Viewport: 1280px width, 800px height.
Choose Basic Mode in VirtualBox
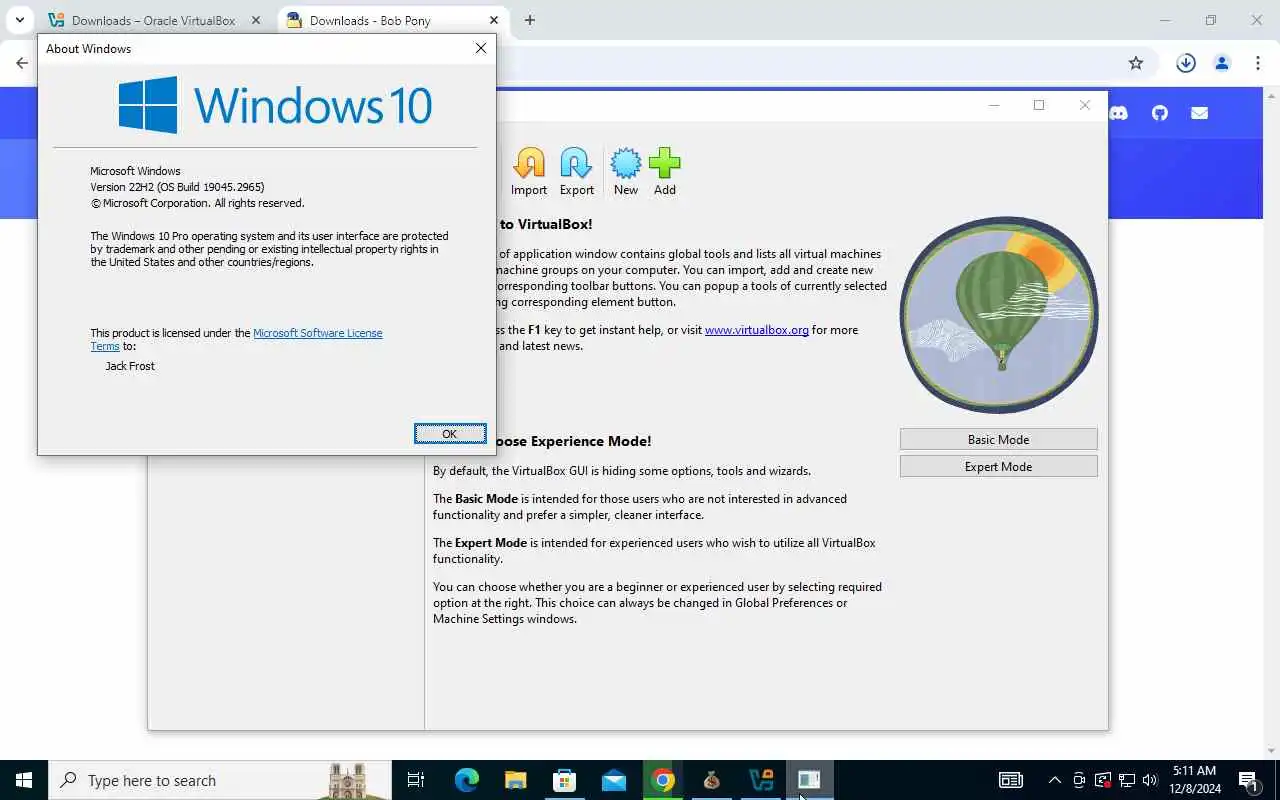tap(998, 439)
